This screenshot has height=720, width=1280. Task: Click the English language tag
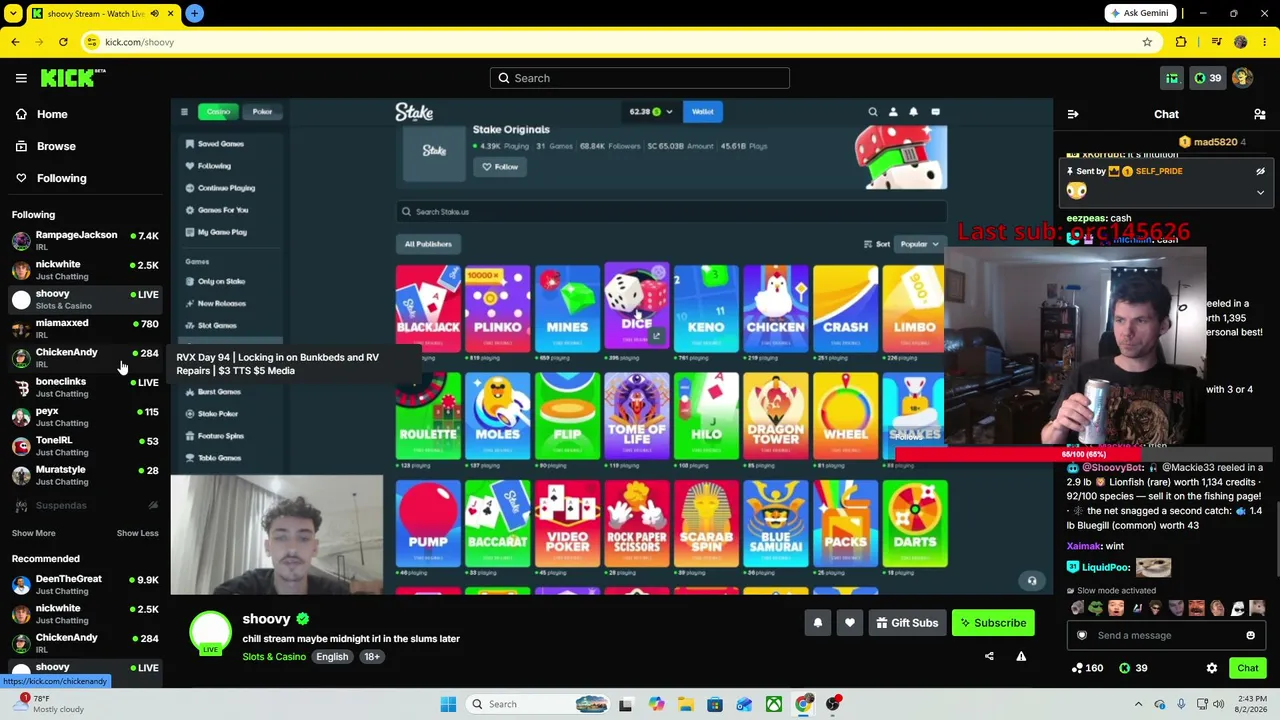point(332,657)
